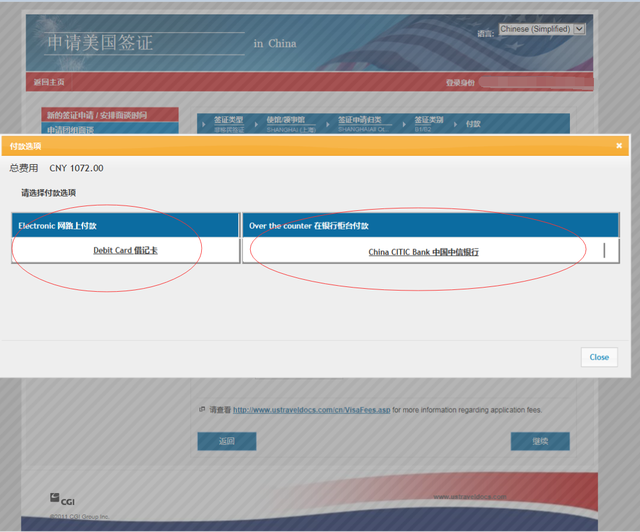The image size is (640, 532).
Task: Close the payment options dialog with X
Action: 619,146
